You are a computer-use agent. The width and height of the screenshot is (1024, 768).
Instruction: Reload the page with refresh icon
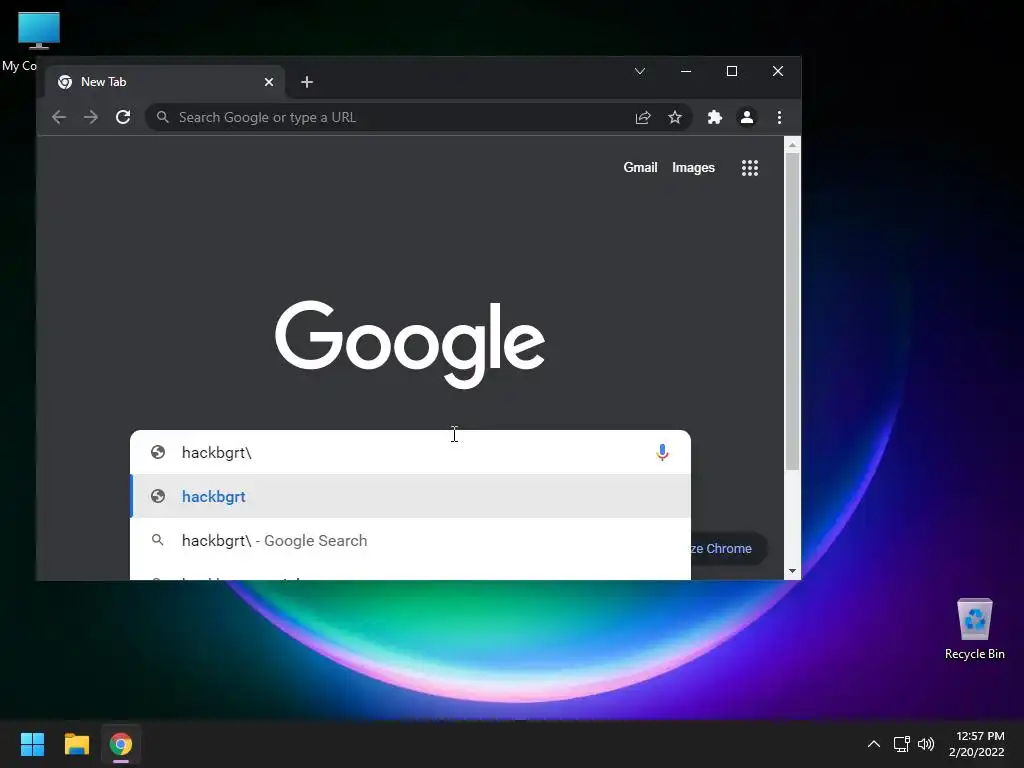coord(123,117)
